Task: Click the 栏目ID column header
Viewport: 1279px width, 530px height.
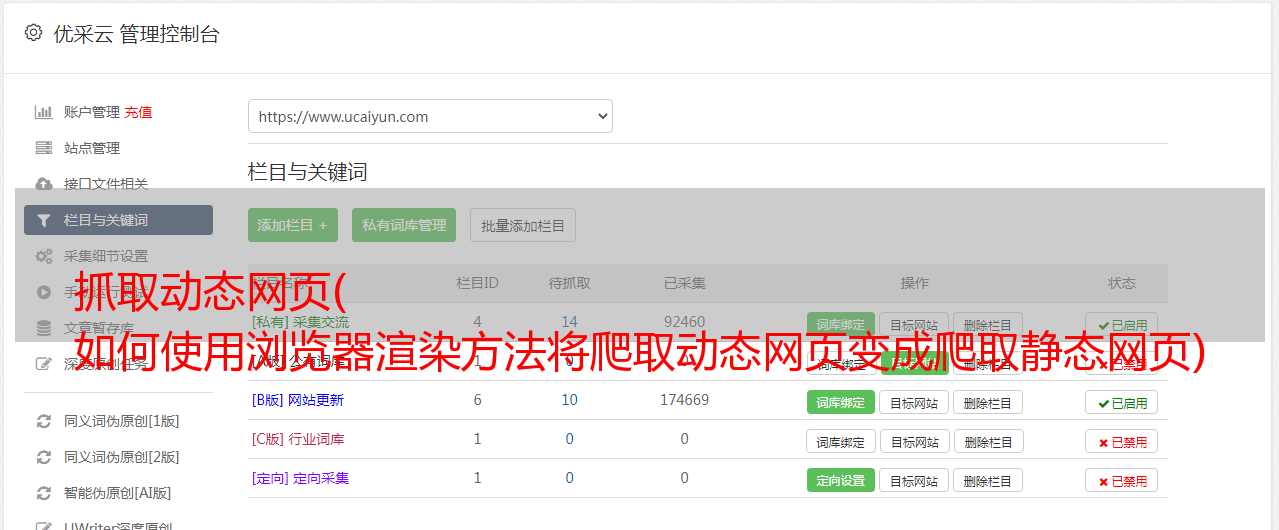Action: pyautogui.click(x=477, y=283)
